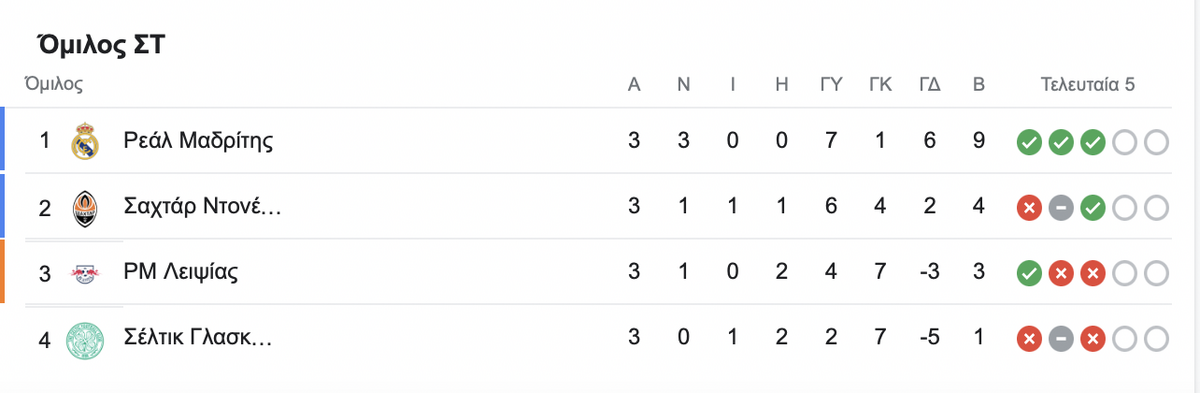1200x393 pixels.
Task: Click Shakhtar's red loss X icon
Action: 1029,208
